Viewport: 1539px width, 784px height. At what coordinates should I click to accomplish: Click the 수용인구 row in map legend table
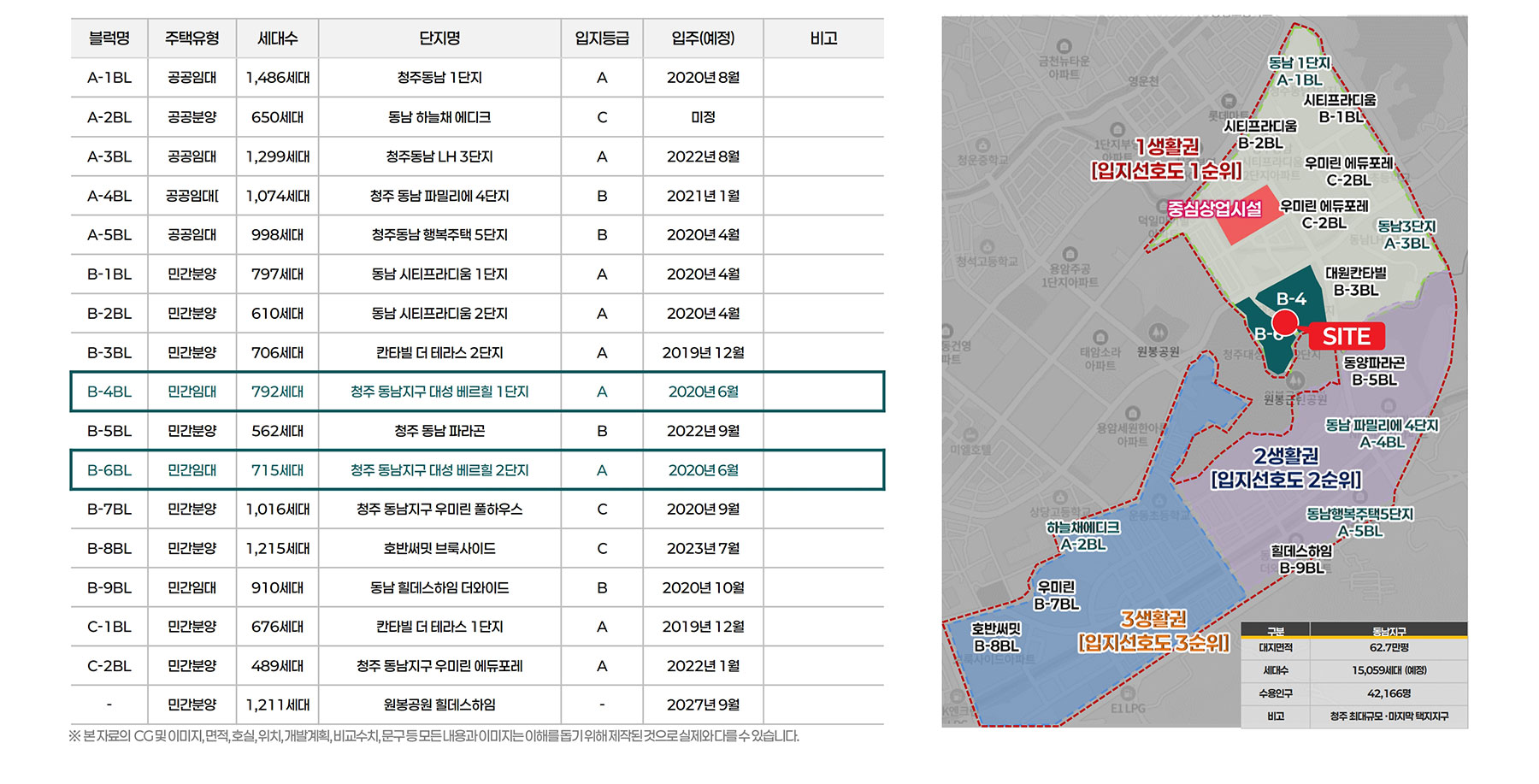coord(1353,693)
